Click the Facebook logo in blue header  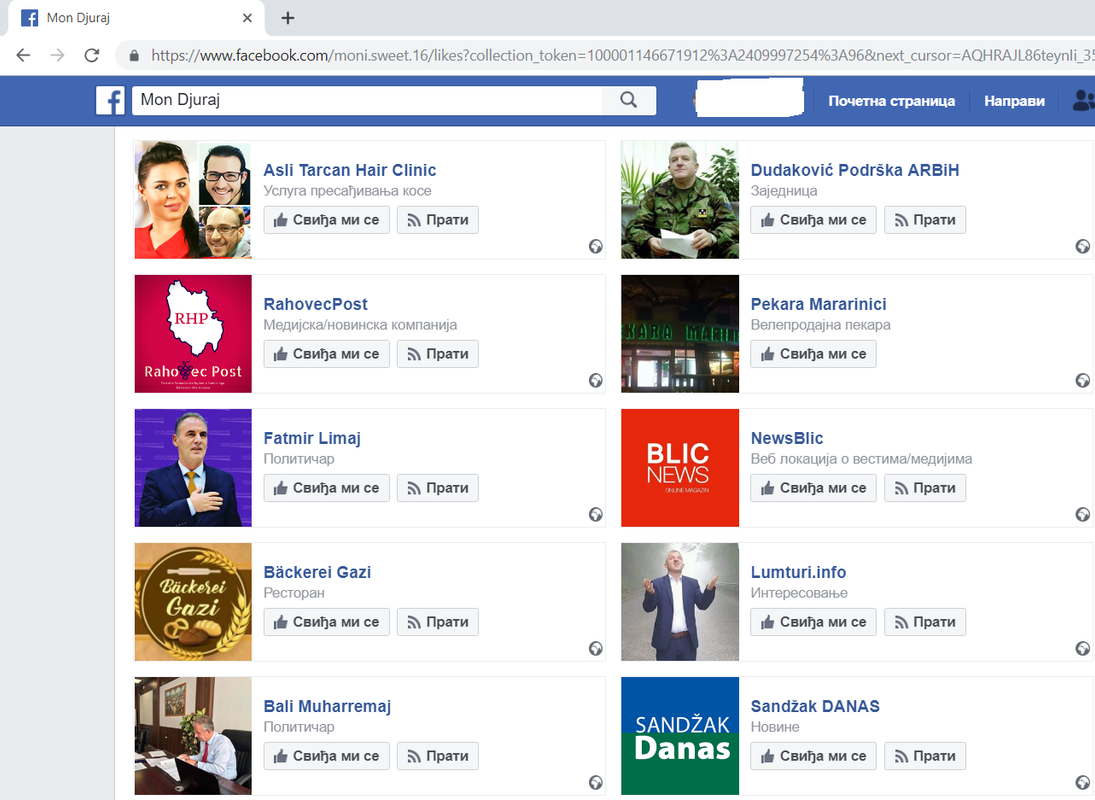[x=110, y=101]
